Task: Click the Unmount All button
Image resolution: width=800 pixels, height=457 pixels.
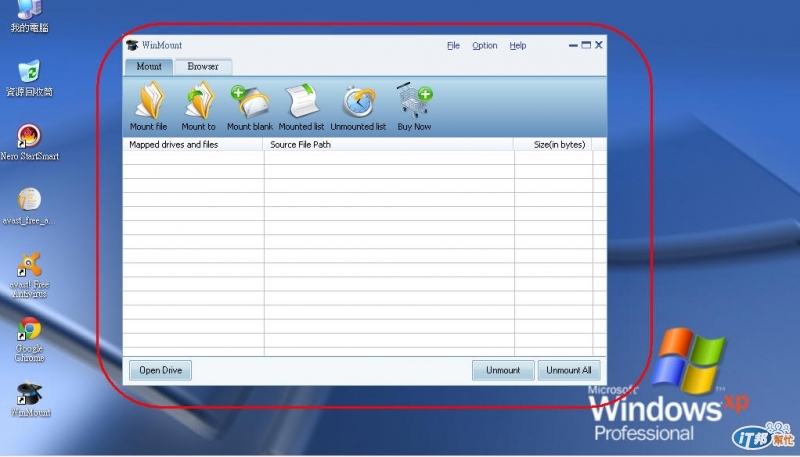Action: [x=569, y=370]
